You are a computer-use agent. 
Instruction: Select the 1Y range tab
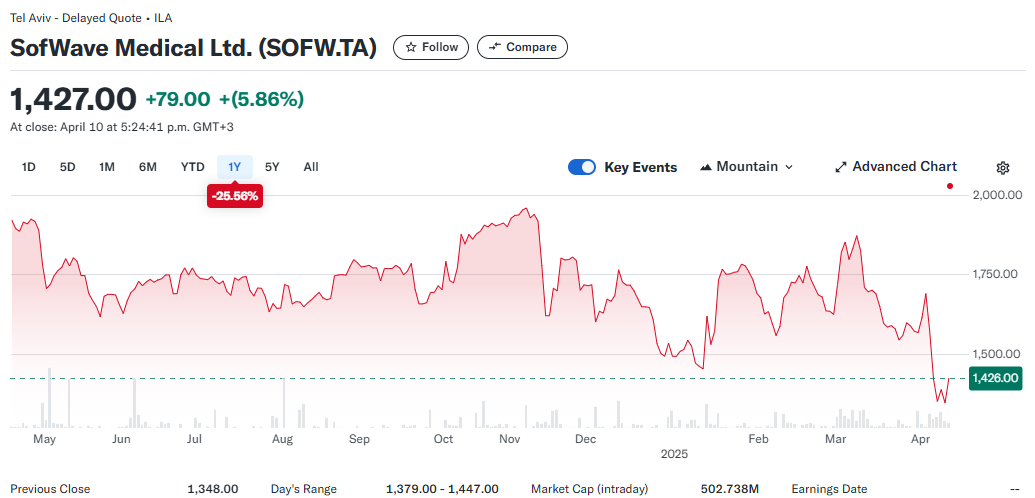pyautogui.click(x=235, y=167)
